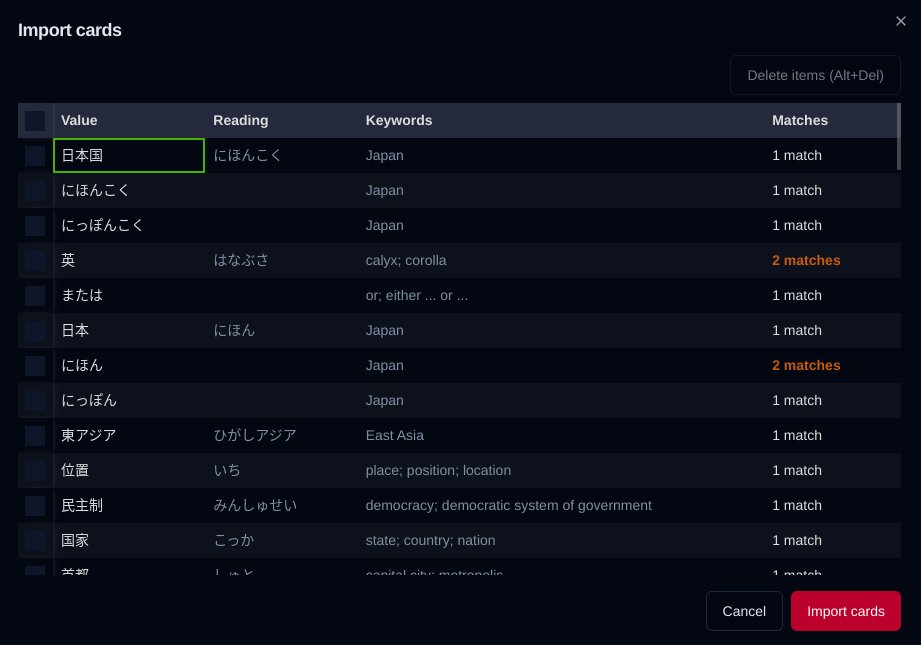Click the 英 value cell
921x645 pixels.
click(x=129, y=260)
